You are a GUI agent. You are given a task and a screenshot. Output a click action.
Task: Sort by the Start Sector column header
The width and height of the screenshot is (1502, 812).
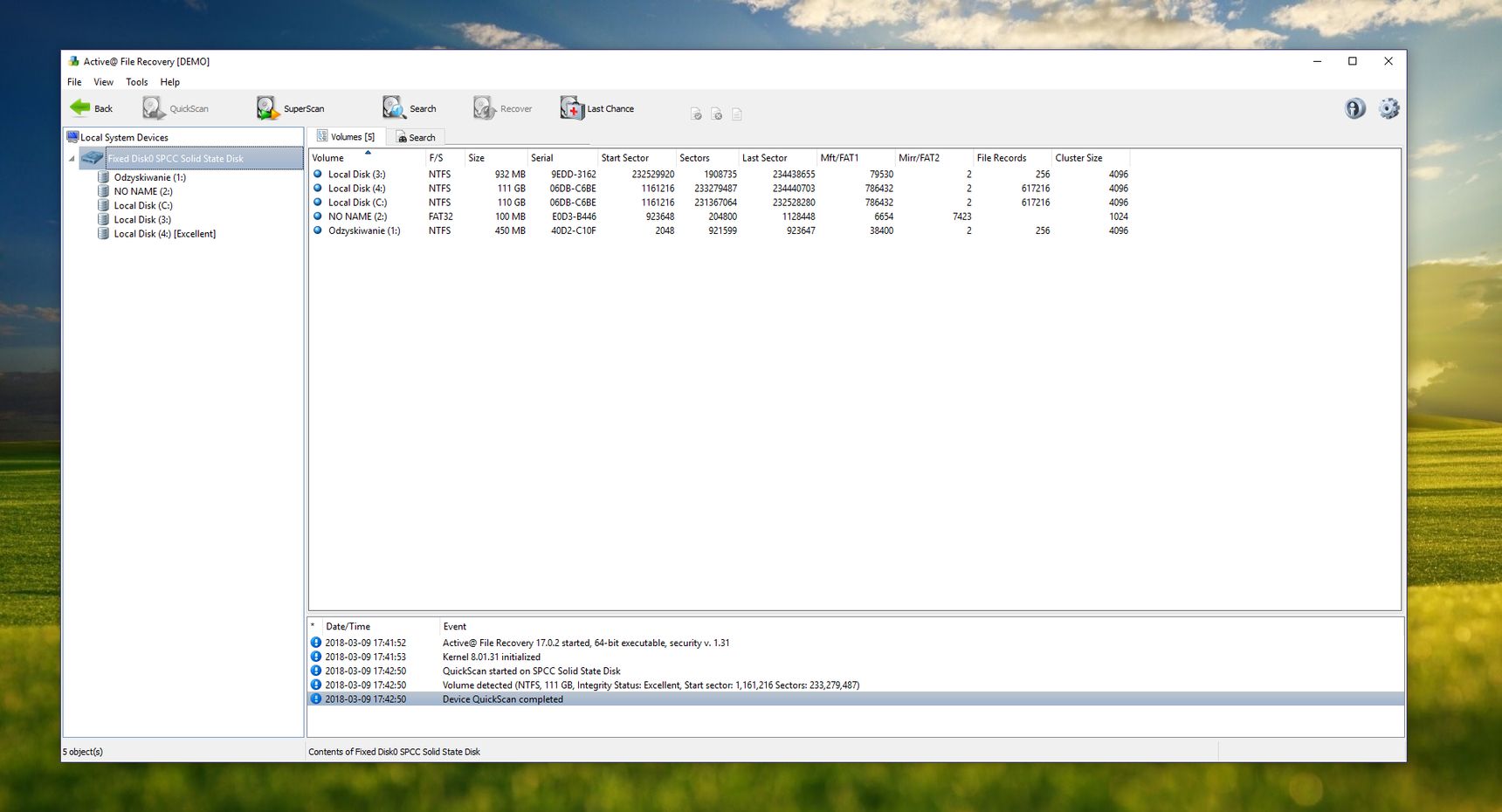pyautogui.click(x=637, y=158)
